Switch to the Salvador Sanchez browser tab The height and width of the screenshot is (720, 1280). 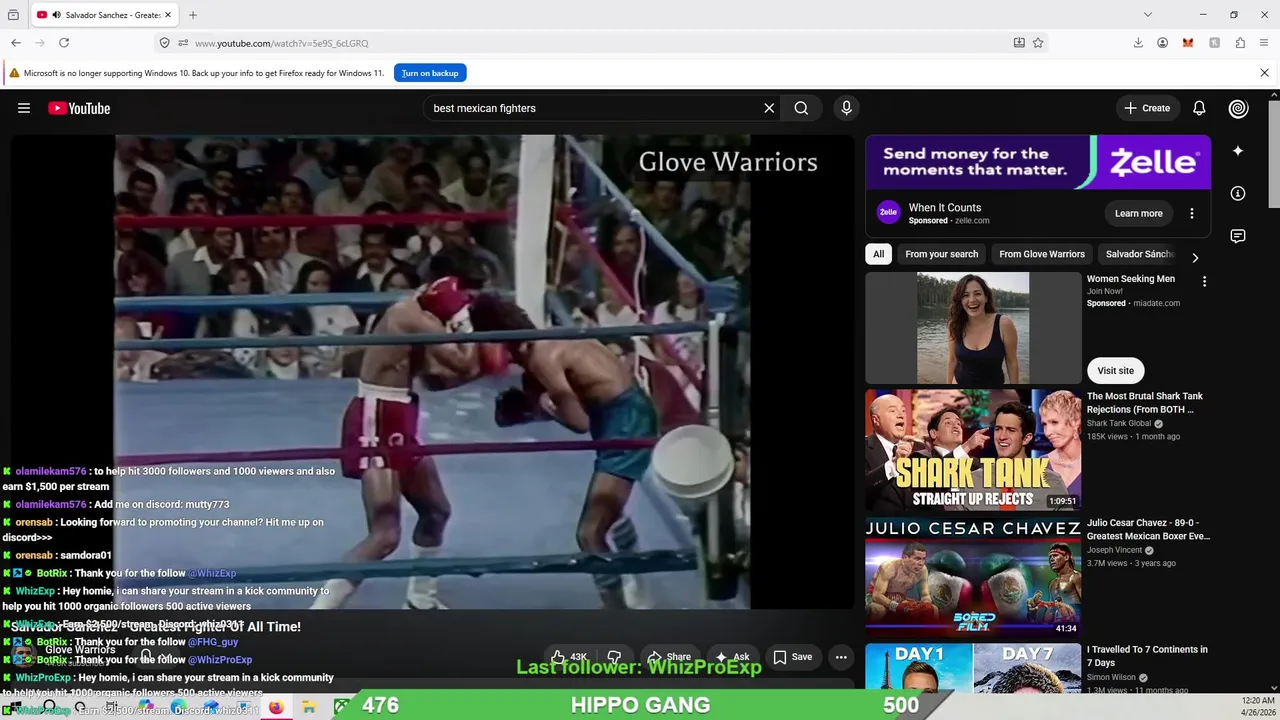tap(105, 15)
